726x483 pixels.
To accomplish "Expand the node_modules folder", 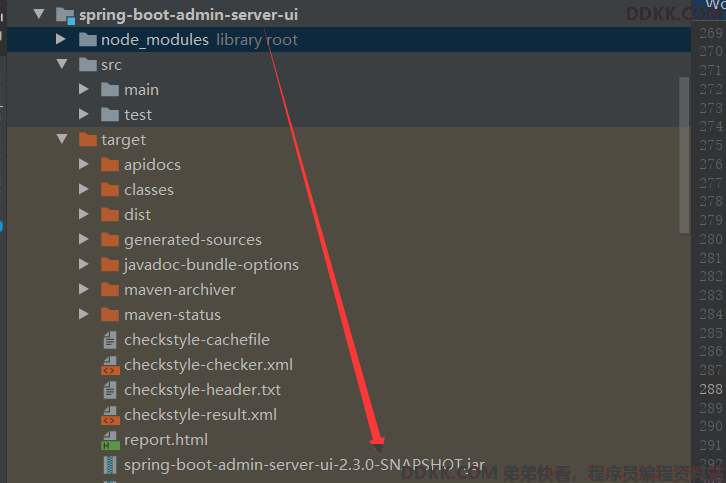I will coord(61,39).
